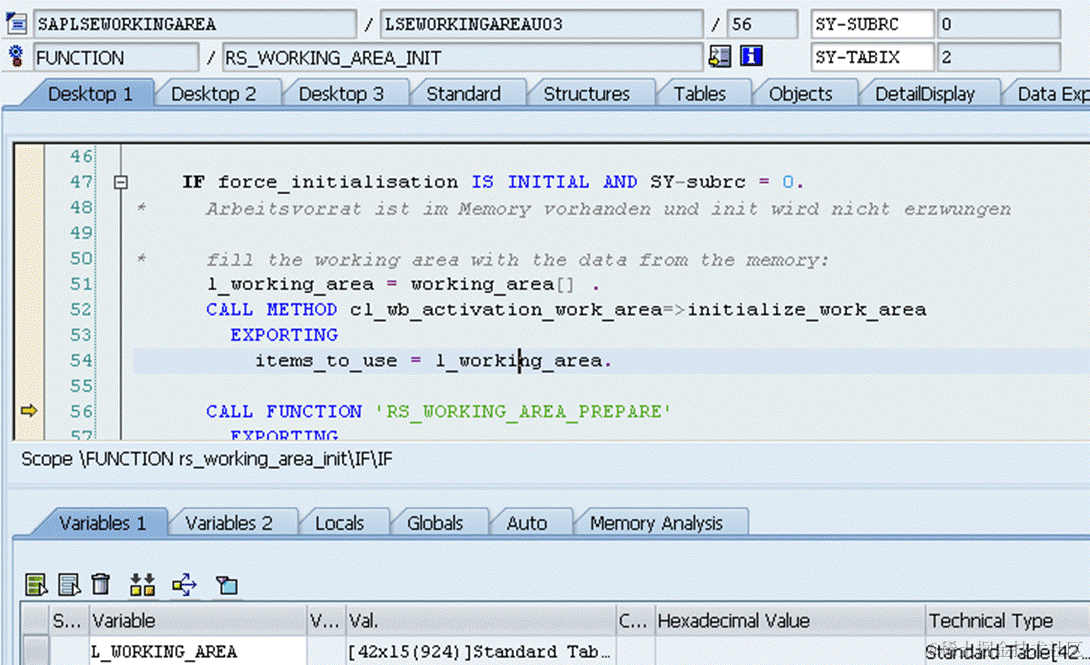Click the EXPORTING keyword on line 53
This screenshot has width=1090, height=665.
(x=284, y=335)
